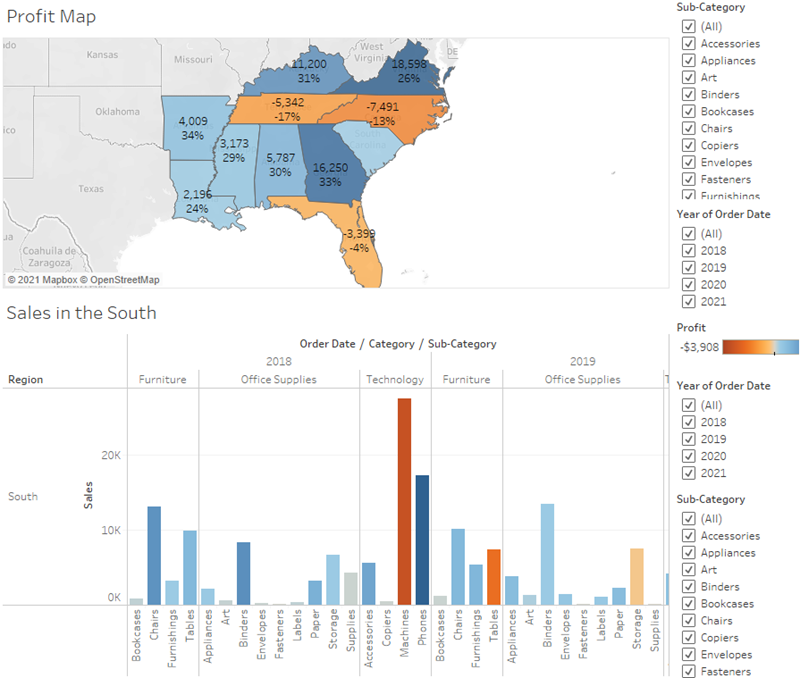The image size is (800, 678).
Task: Uncheck 2020 in the lower Year filter
Action: tap(689, 456)
